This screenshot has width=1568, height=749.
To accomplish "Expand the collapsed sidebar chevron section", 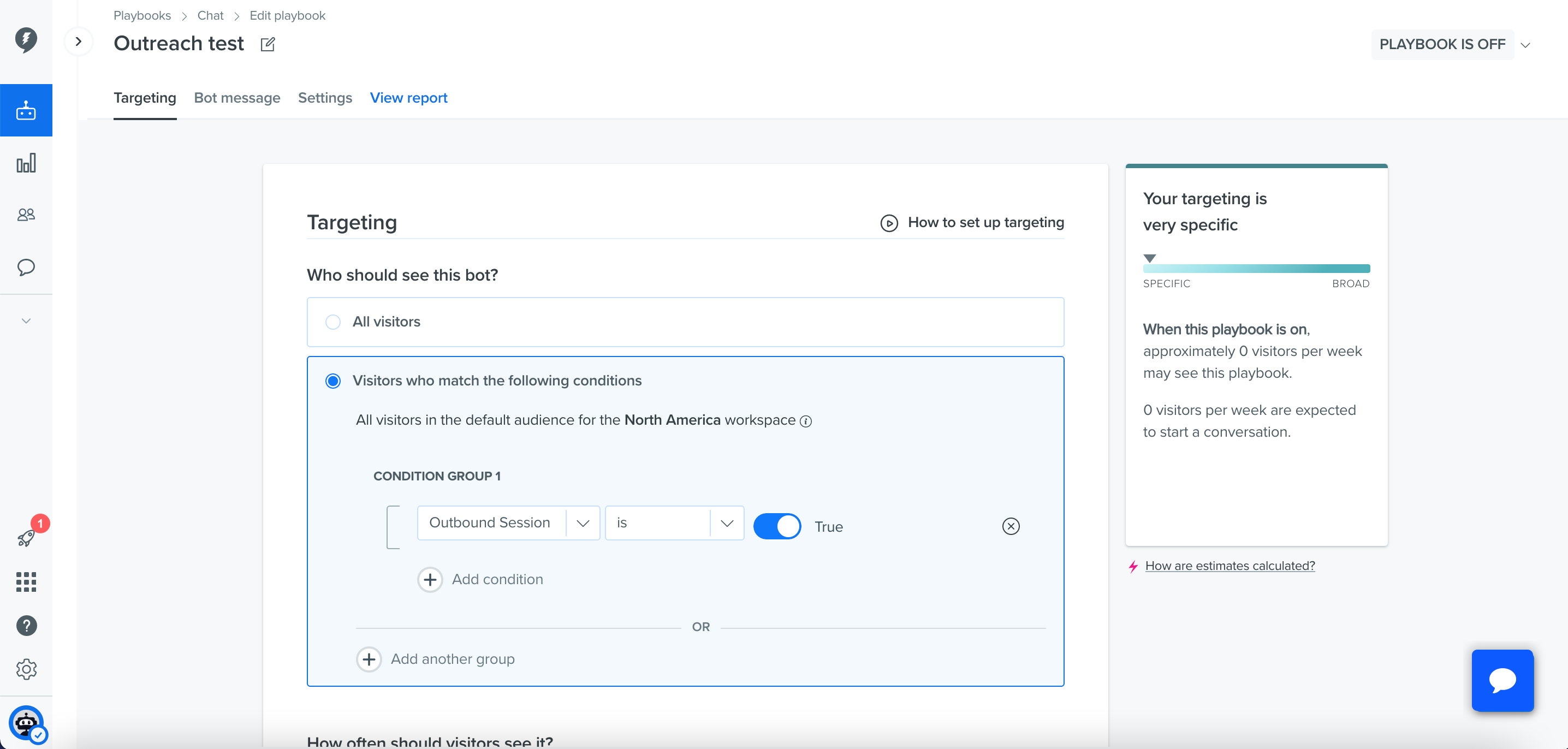I will [x=26, y=320].
